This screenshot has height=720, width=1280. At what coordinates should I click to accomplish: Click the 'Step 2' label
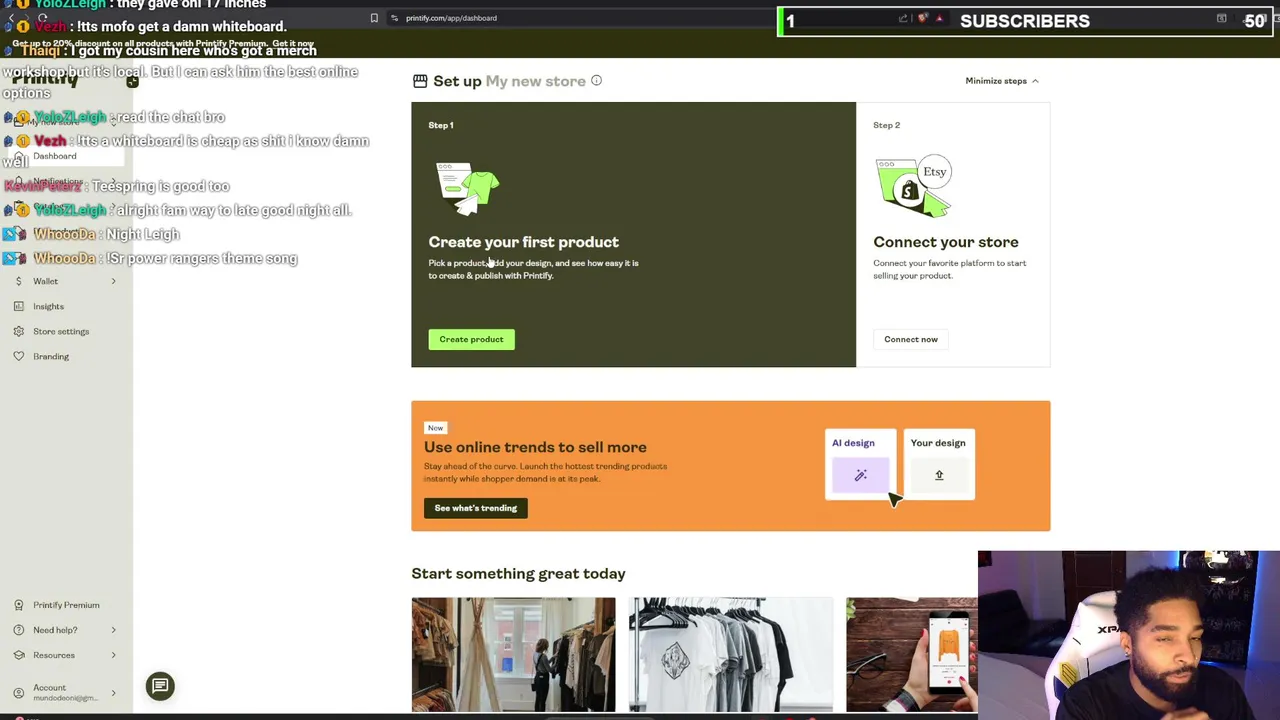(886, 125)
